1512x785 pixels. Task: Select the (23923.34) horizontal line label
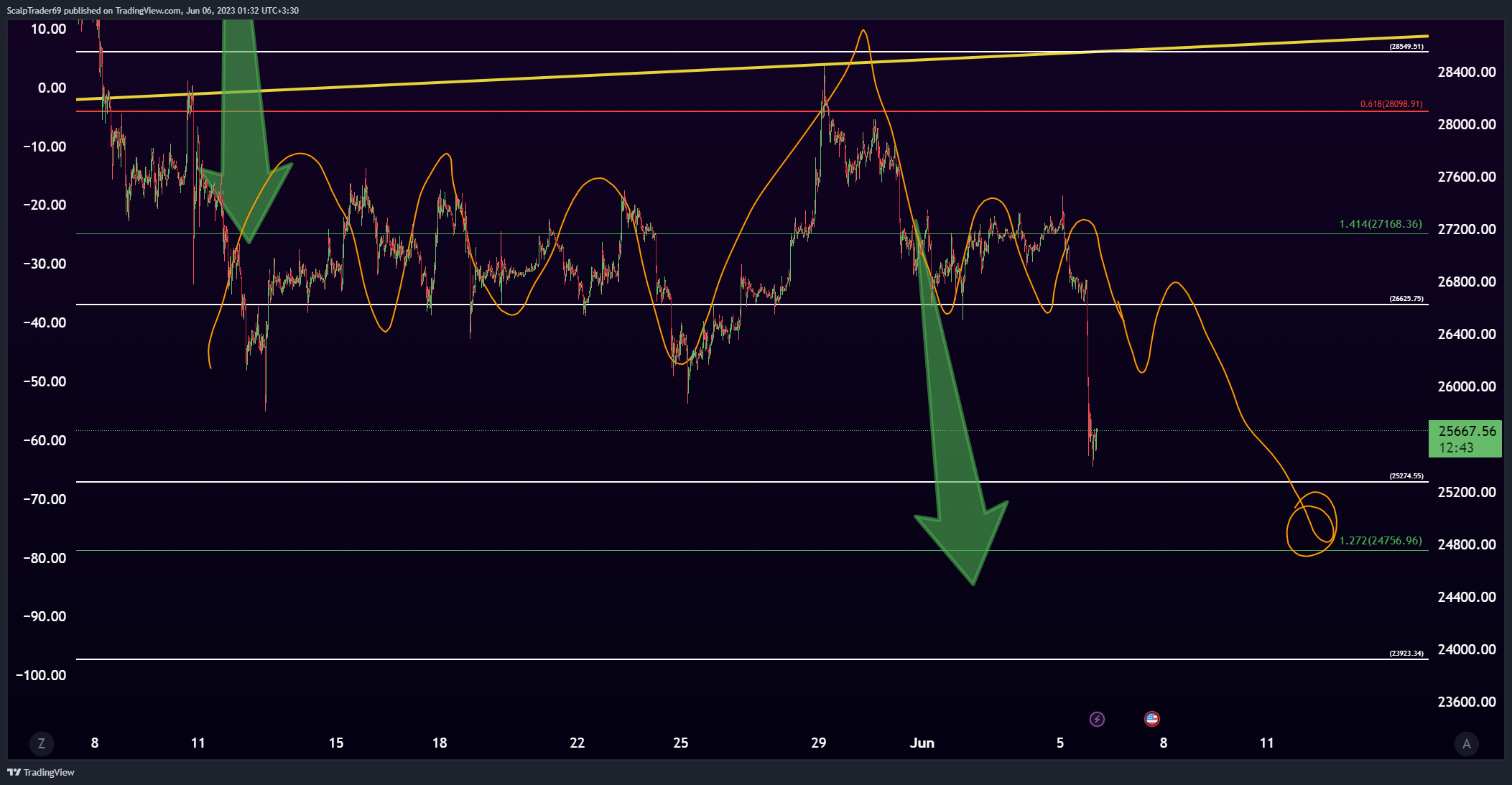pos(1406,654)
